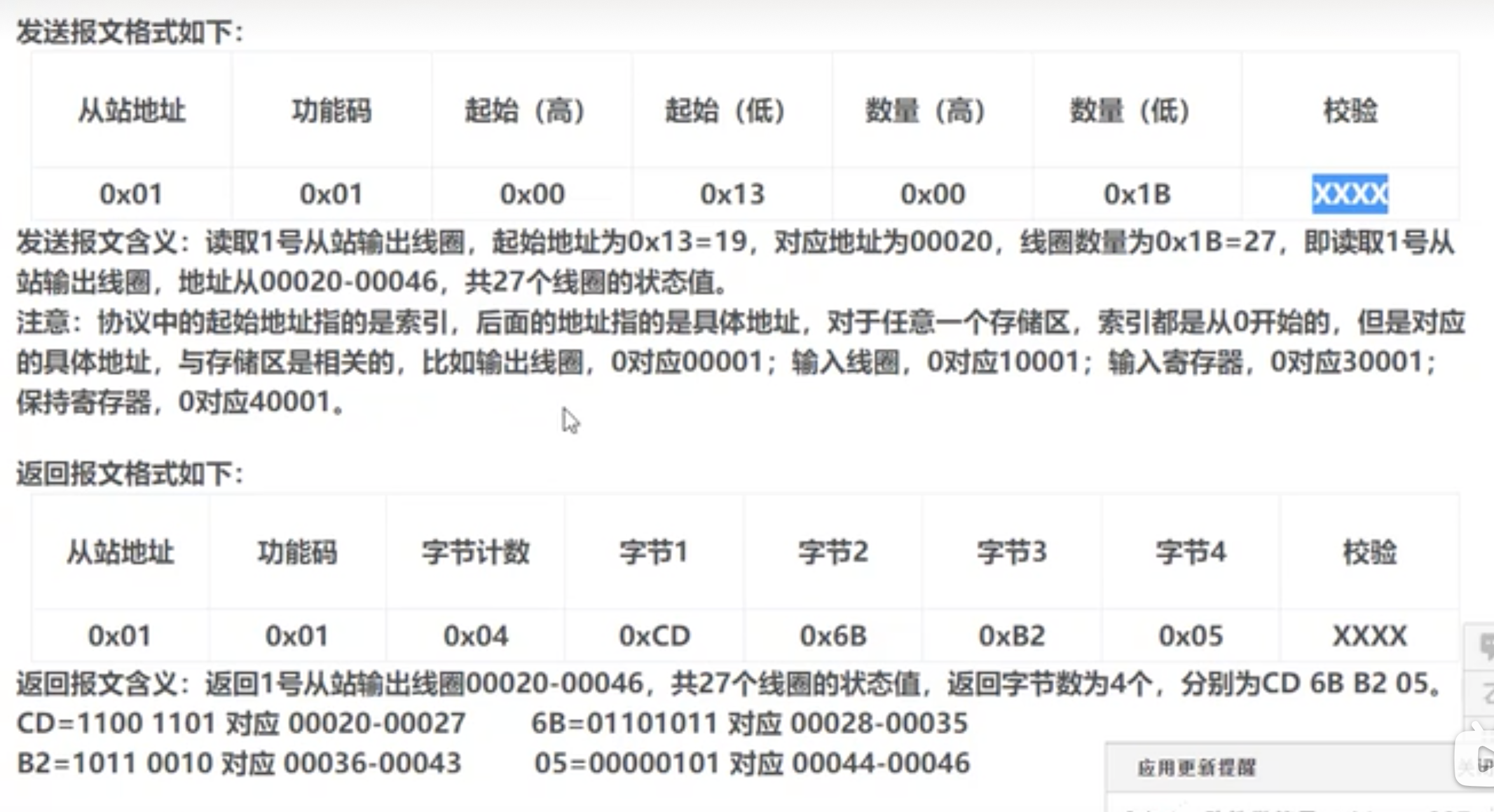Click the 发送报文格式如下 heading text
Screen dimensions: 1494x812
coord(130,32)
